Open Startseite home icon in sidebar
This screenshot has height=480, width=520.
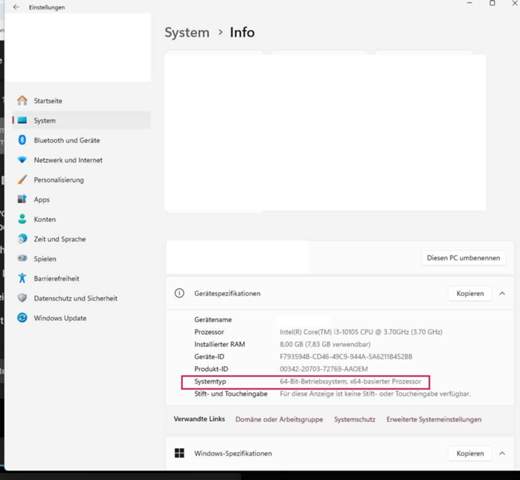click(22, 100)
